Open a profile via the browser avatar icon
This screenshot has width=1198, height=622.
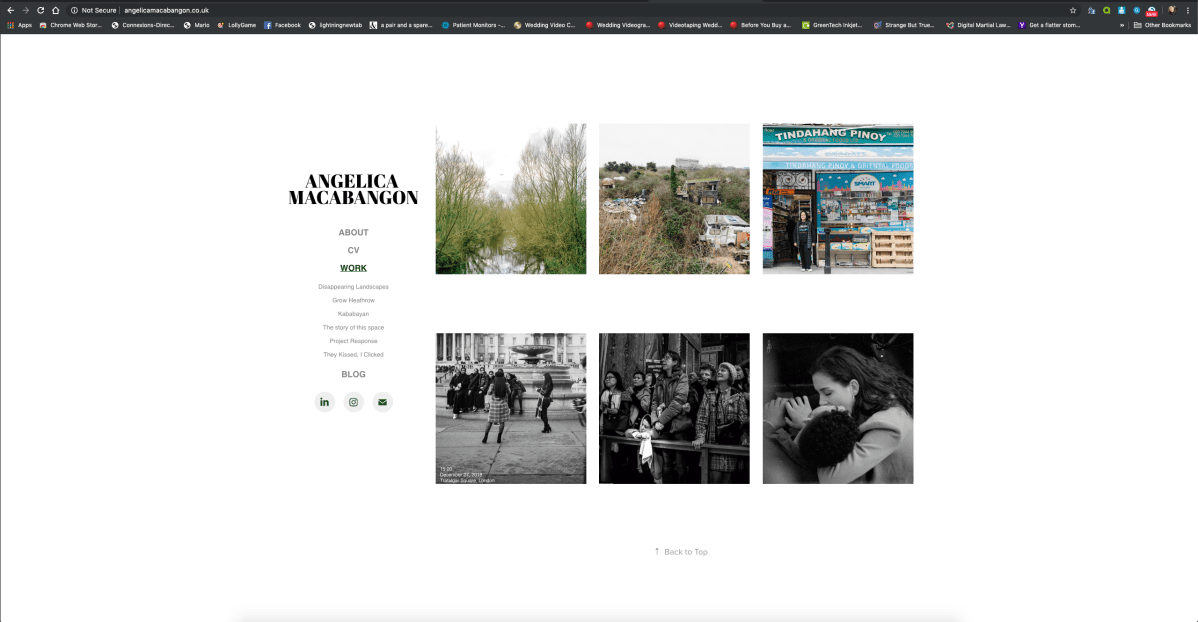click(x=1172, y=10)
